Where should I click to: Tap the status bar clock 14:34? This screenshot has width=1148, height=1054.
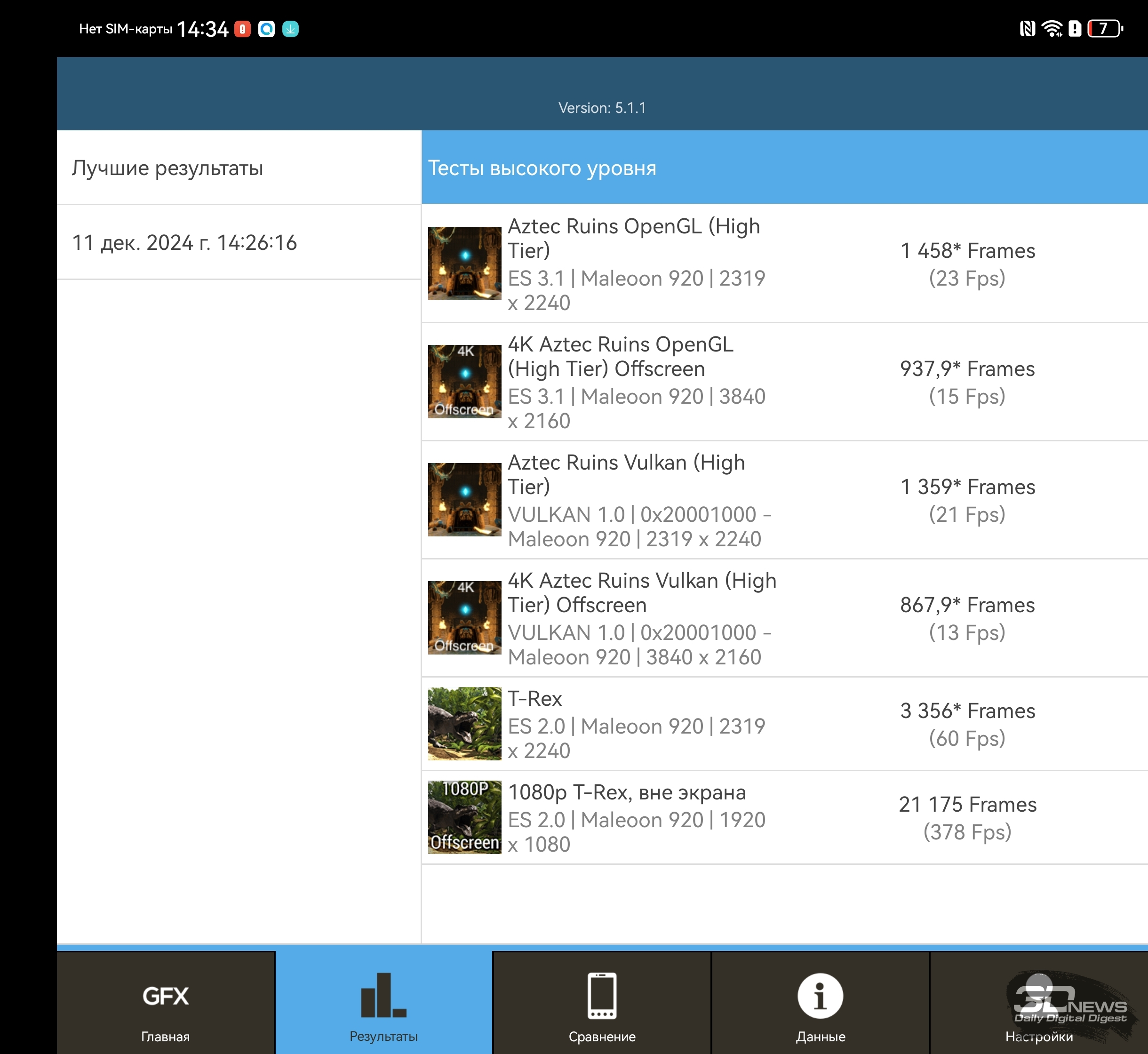202,29
